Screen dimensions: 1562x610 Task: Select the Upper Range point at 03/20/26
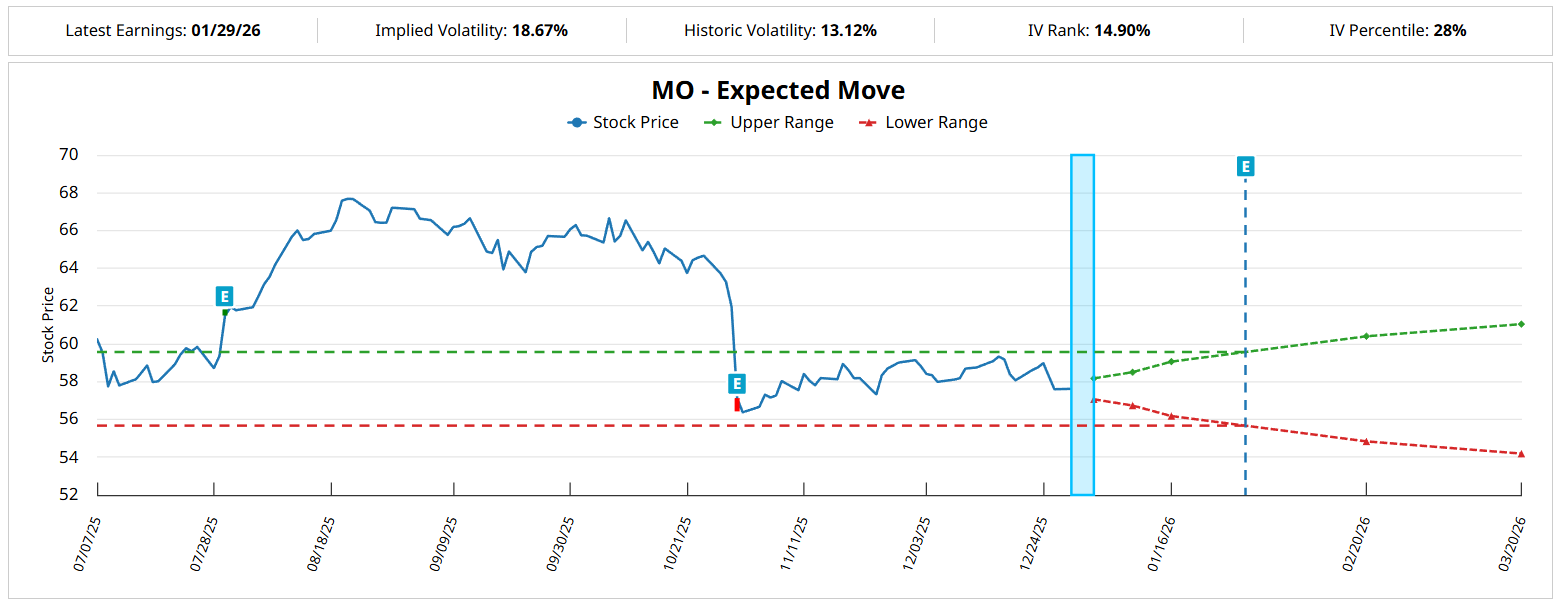click(x=1521, y=324)
